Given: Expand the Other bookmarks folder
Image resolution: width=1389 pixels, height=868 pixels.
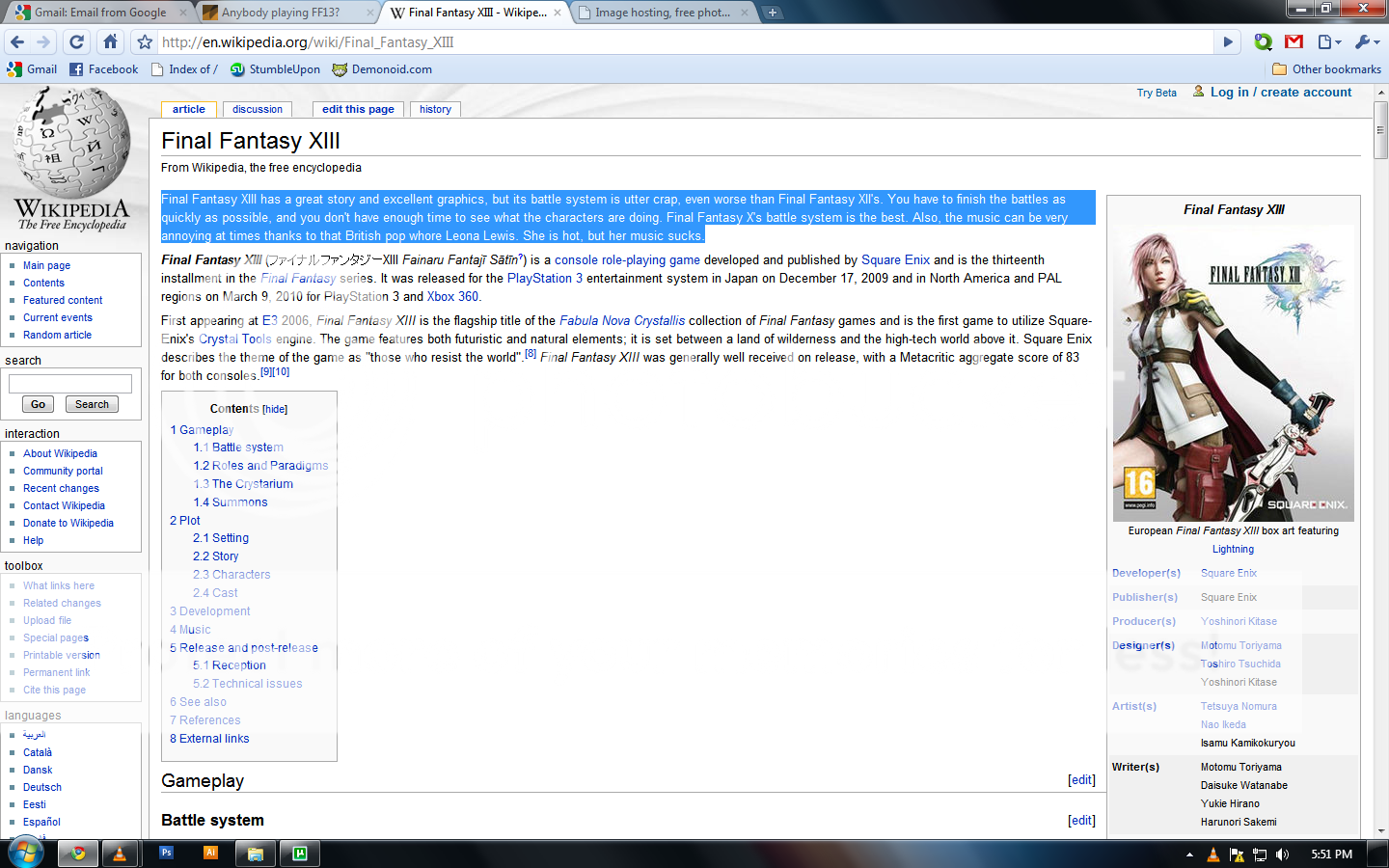Looking at the screenshot, I should pos(1326,69).
